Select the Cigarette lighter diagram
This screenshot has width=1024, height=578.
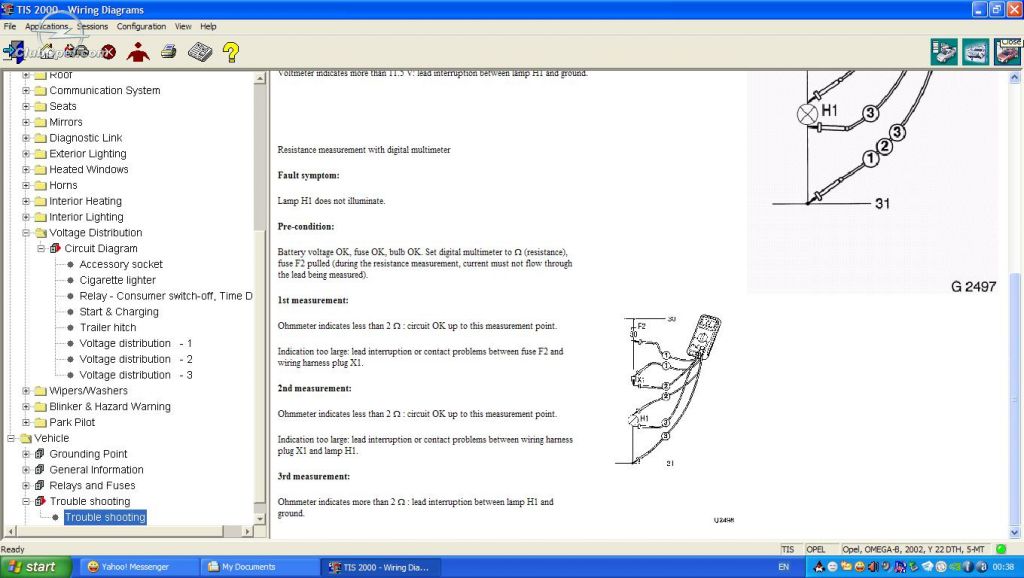(x=118, y=280)
